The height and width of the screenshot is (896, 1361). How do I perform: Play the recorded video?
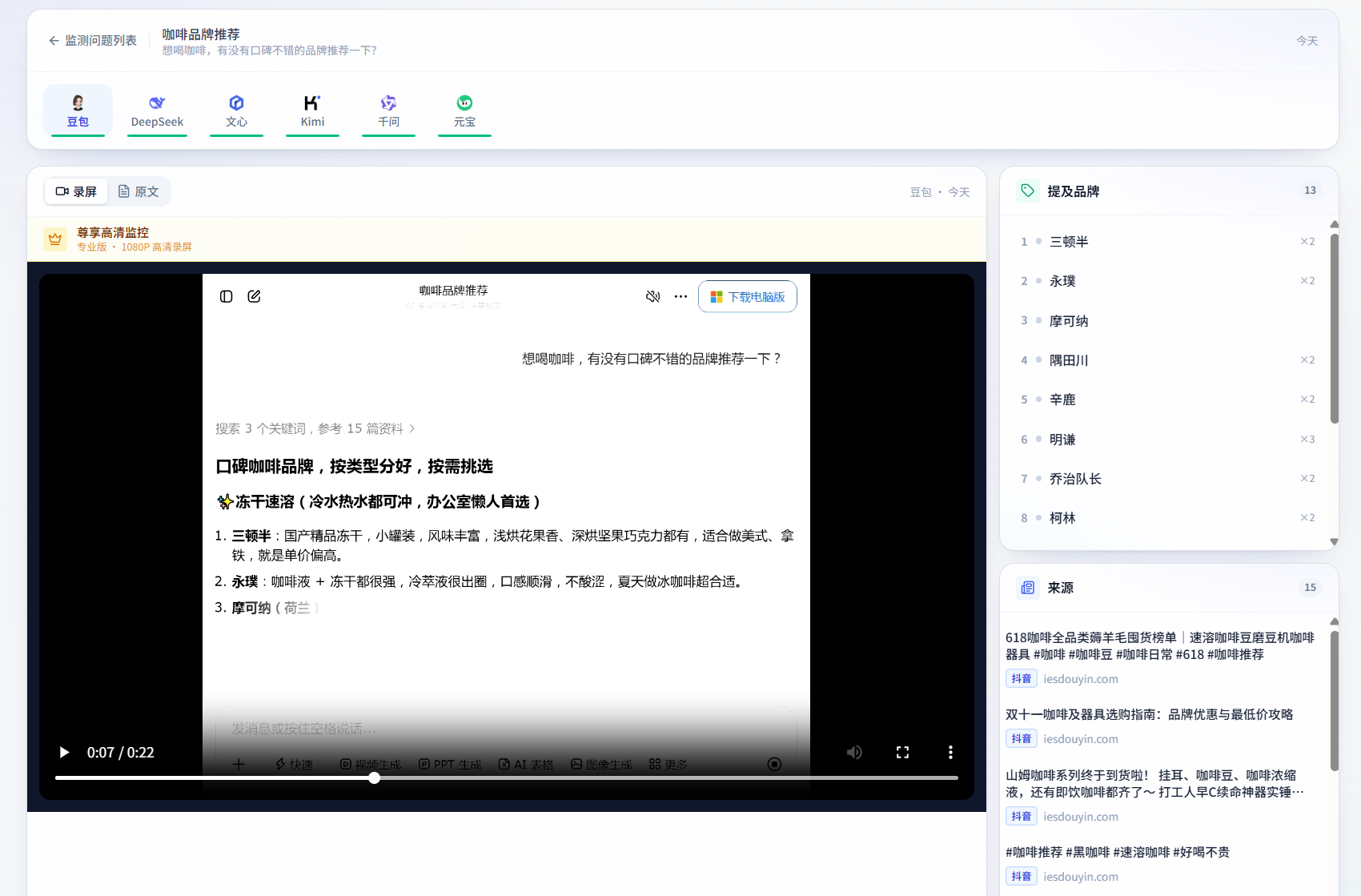point(64,753)
